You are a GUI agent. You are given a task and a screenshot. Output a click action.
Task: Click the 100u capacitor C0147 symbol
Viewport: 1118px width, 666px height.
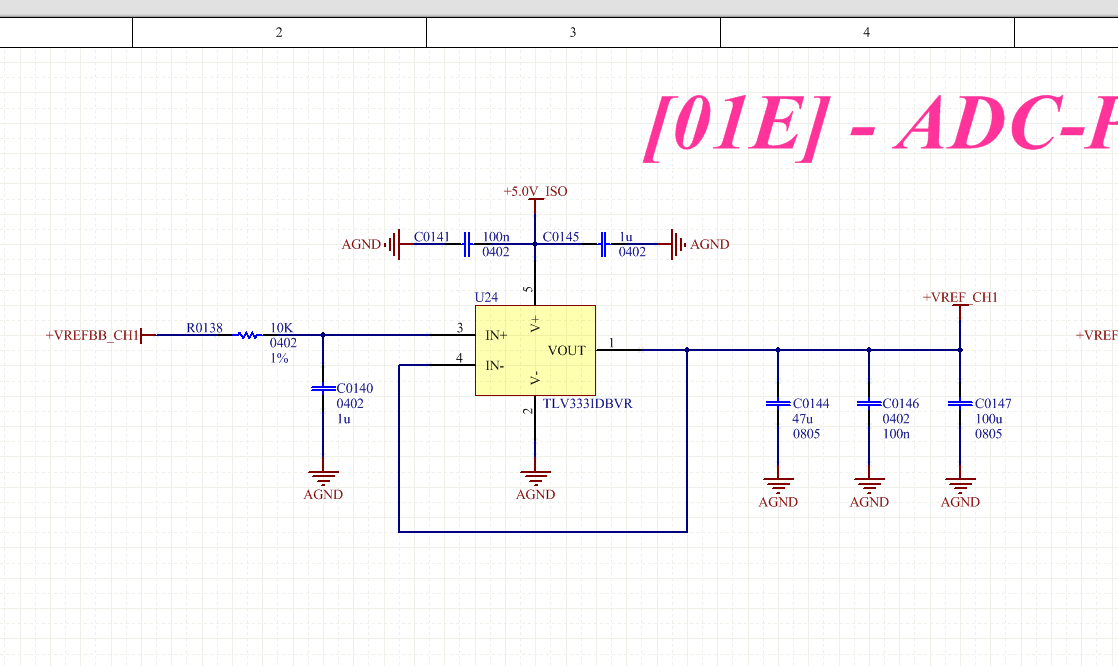[960, 402]
